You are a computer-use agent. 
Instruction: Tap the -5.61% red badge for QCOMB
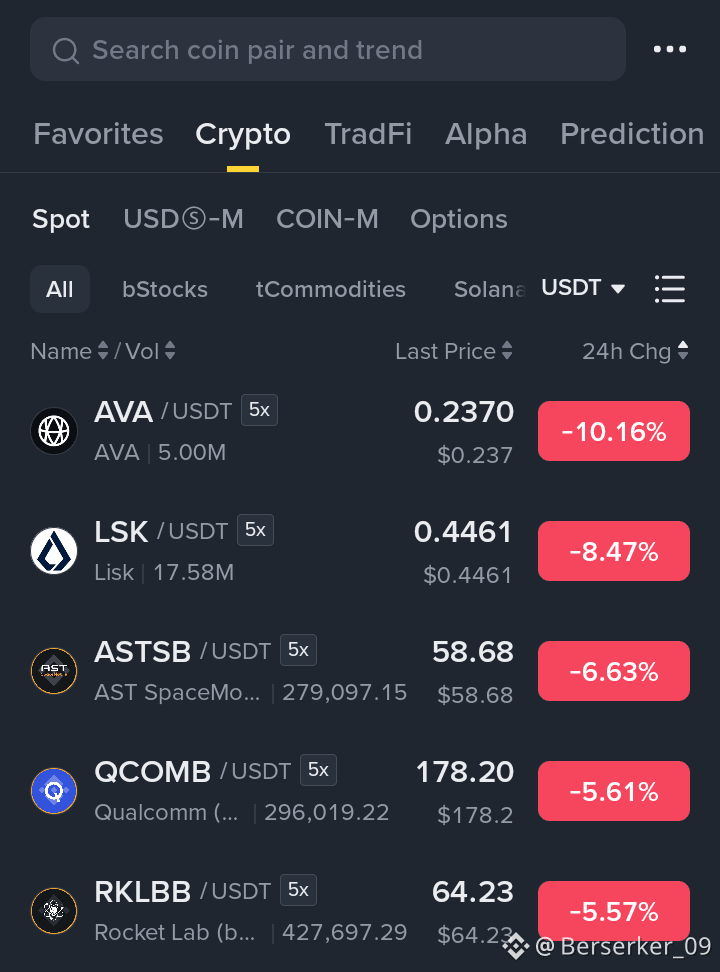(x=614, y=791)
